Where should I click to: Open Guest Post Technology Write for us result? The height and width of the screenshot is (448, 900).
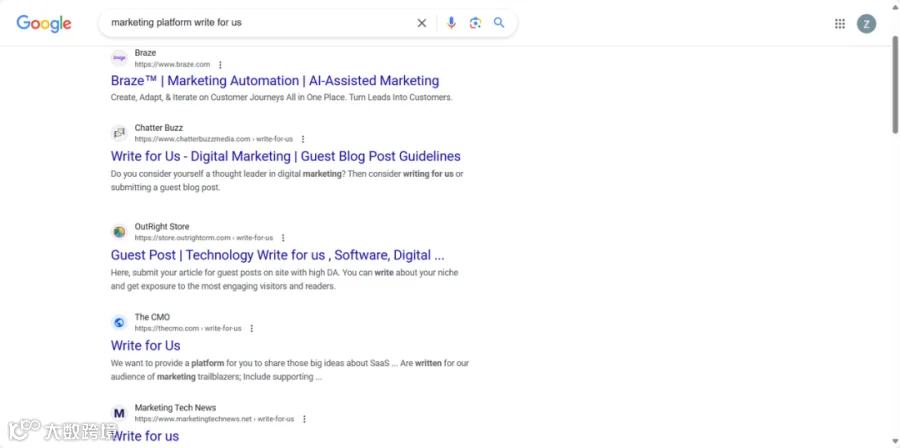(278, 255)
